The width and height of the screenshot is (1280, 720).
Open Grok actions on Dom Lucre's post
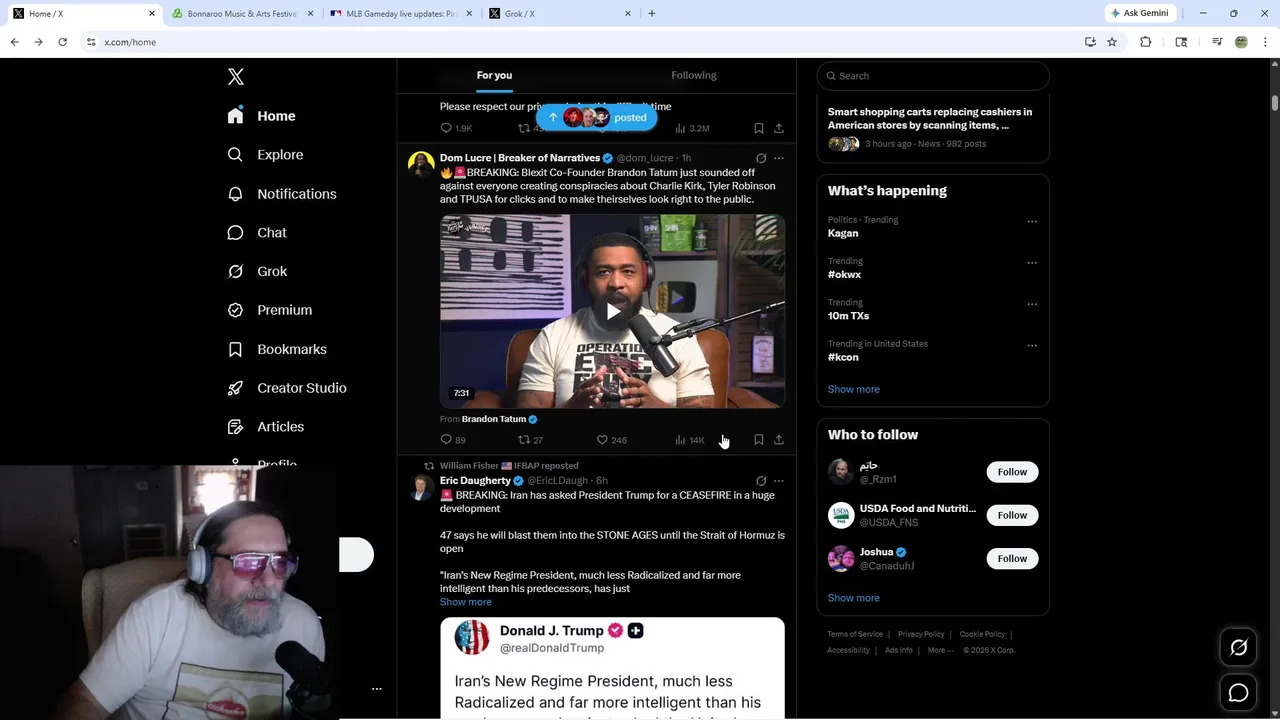click(x=761, y=158)
